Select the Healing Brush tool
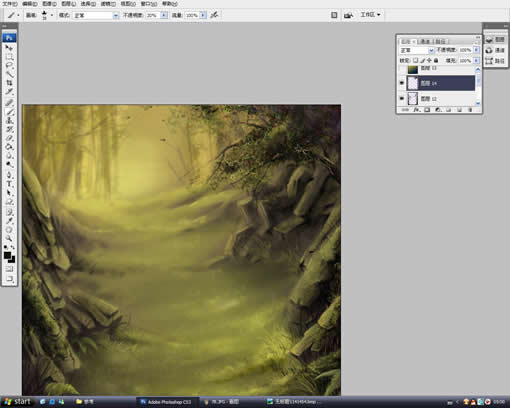Viewport: 510px width, 408px height. pos(9,103)
